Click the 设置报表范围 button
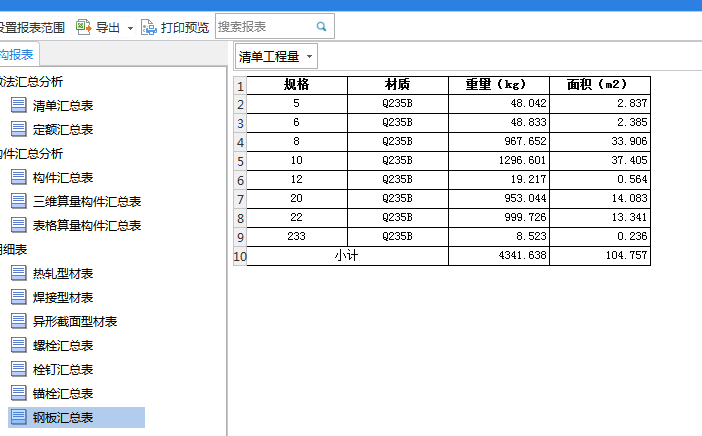 tap(33, 27)
